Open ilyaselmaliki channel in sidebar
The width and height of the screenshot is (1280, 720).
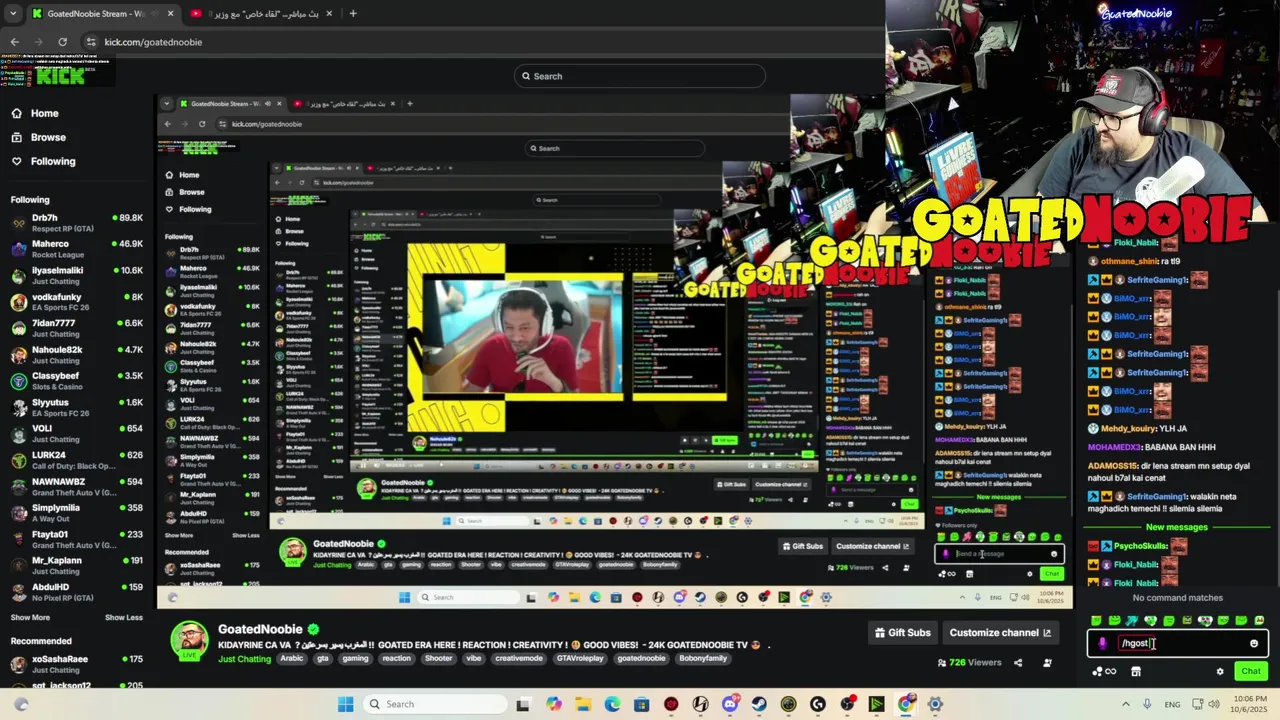click(77, 275)
